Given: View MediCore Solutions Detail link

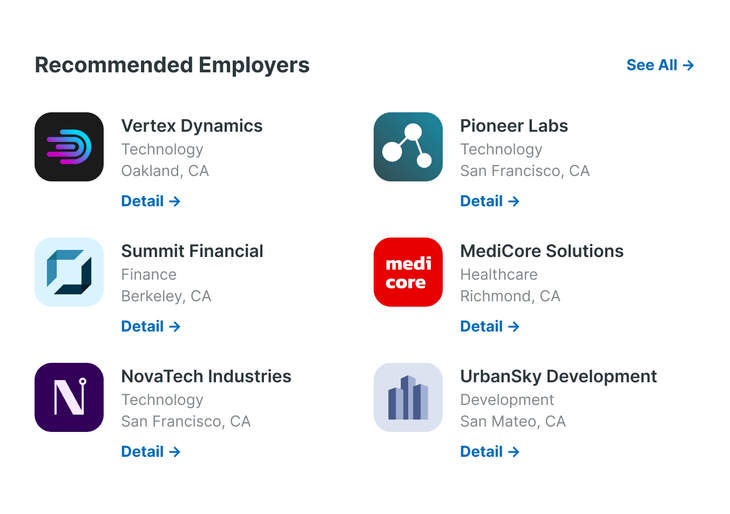Looking at the screenshot, I should click(x=490, y=326).
